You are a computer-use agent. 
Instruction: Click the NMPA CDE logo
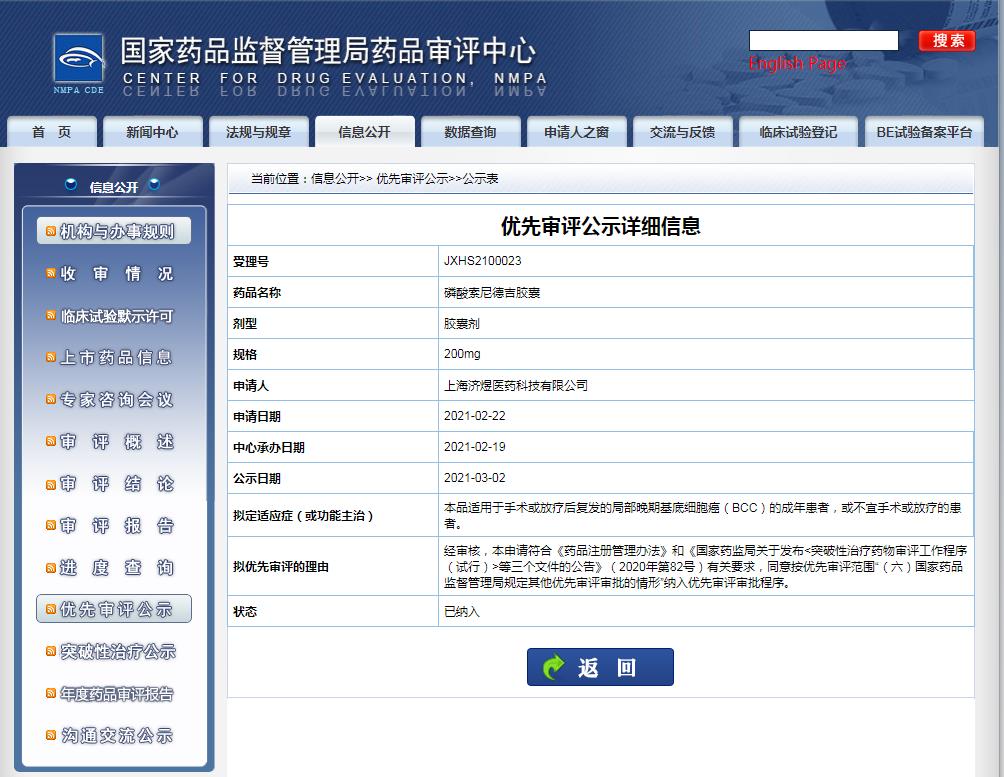pyautogui.click(x=79, y=64)
